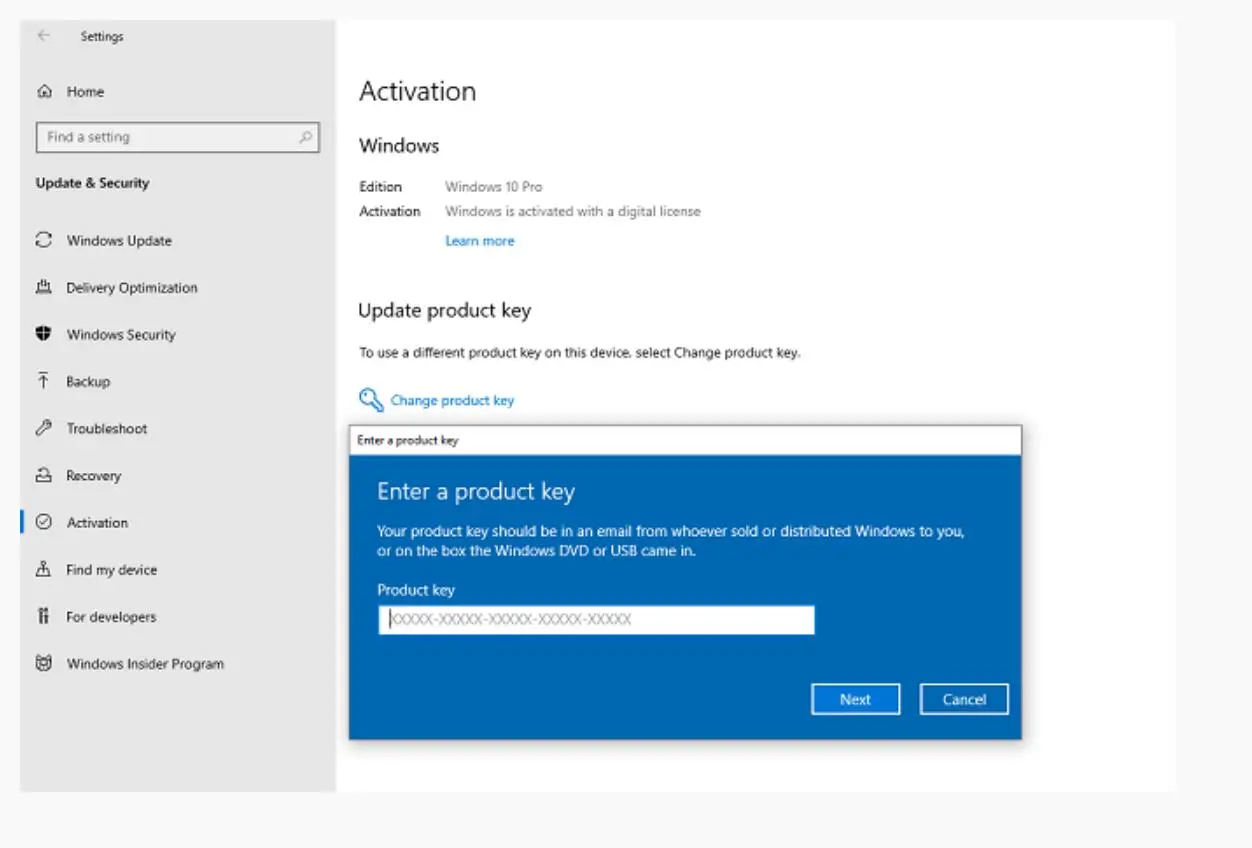Screen dimensions: 1252x848
Task: Open Find my device settings
Action: [112, 569]
